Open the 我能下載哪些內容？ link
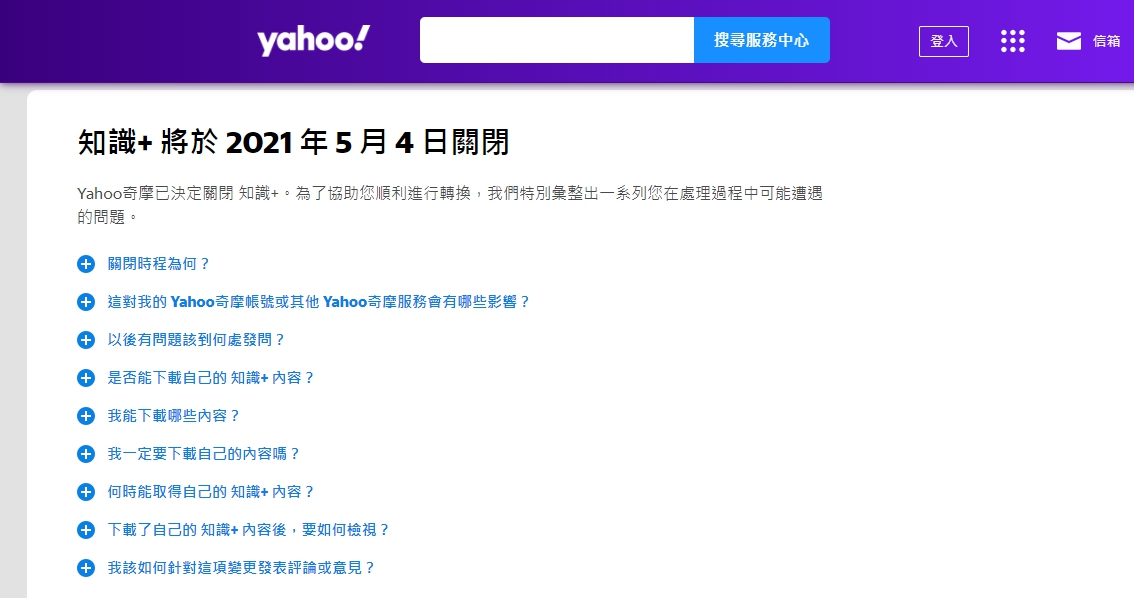The height and width of the screenshot is (598, 1134). coord(172,415)
